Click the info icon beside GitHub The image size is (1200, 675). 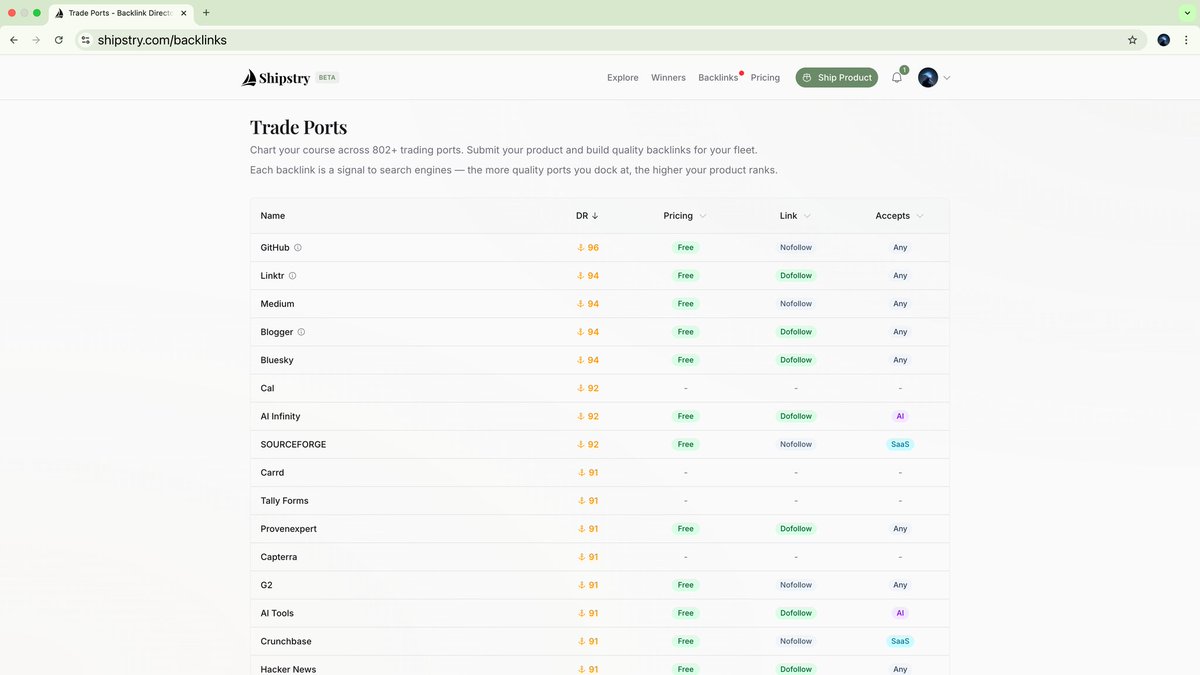298,247
